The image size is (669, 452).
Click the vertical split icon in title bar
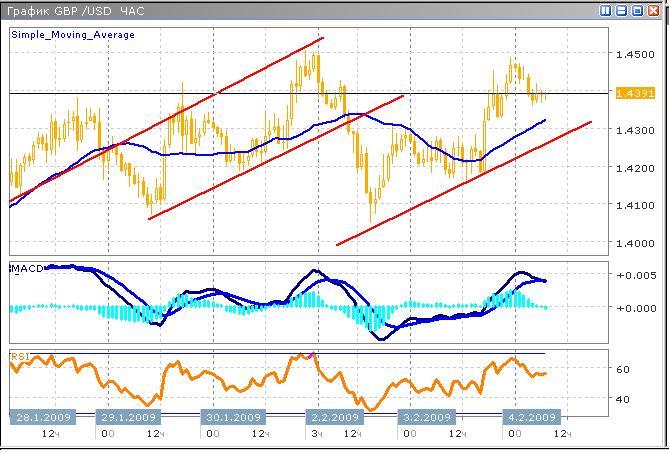607,10
